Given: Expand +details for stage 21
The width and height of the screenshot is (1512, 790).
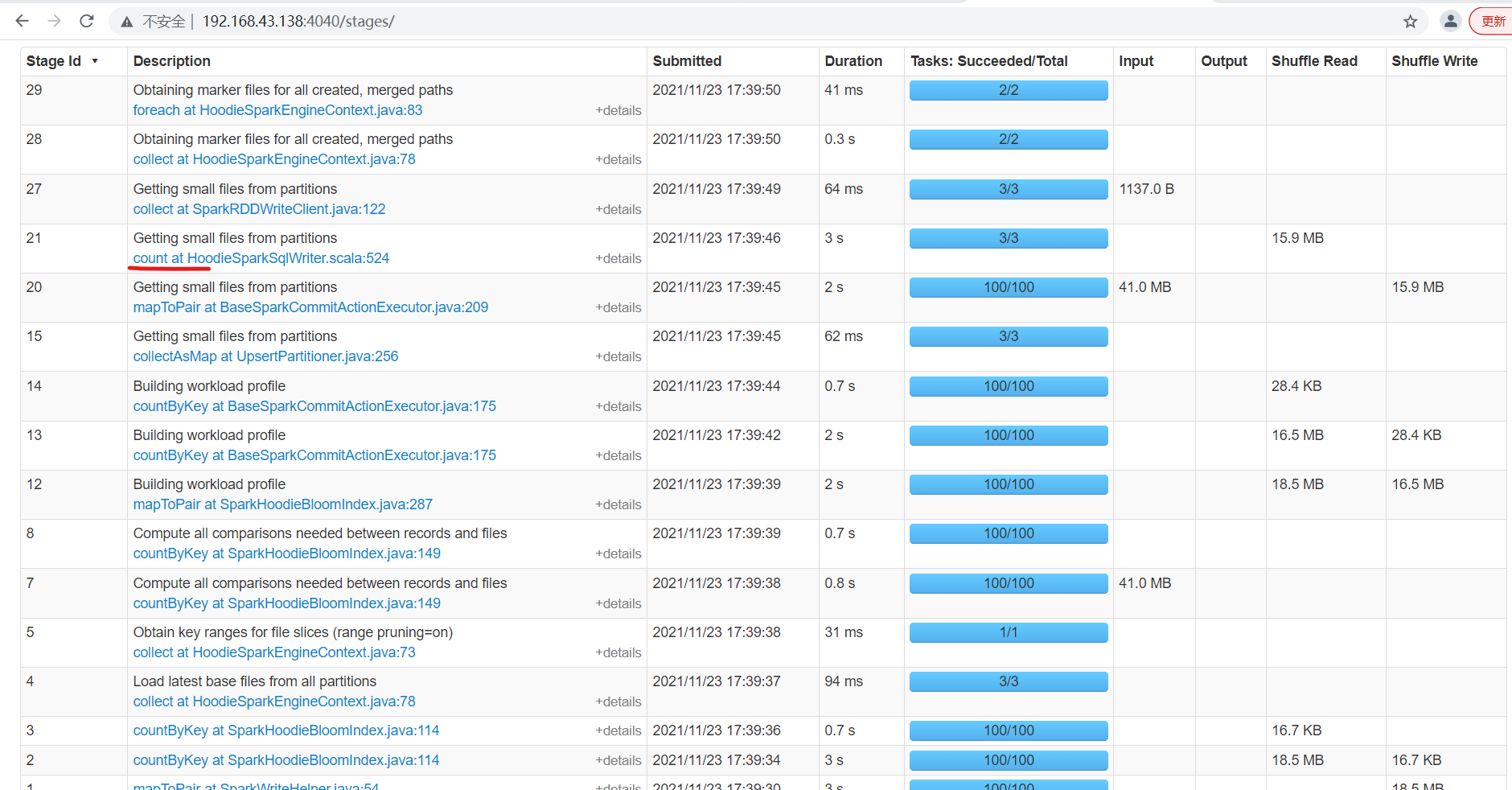Looking at the screenshot, I should 618,259.
